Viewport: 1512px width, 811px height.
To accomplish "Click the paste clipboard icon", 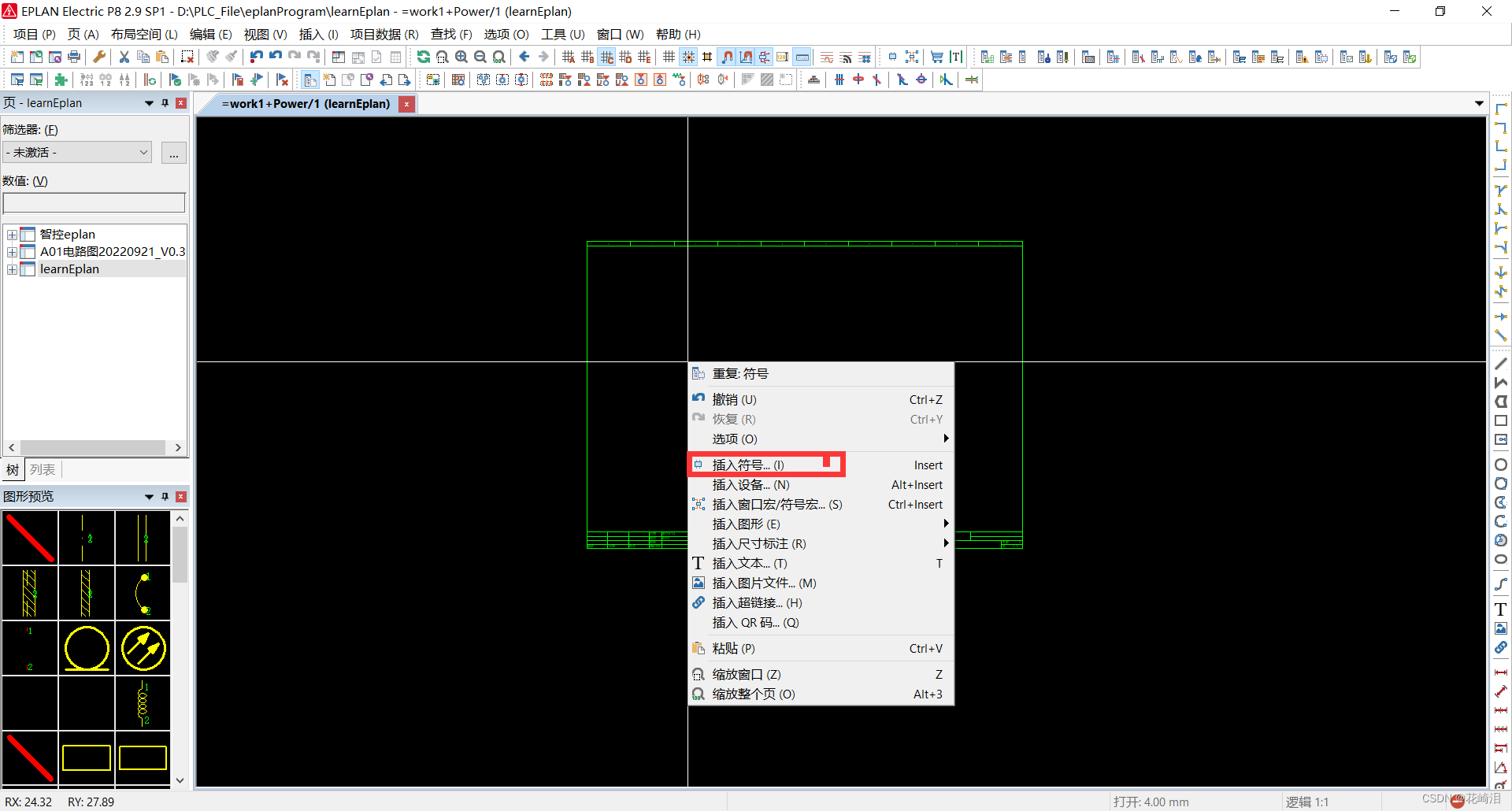I will click(x=162, y=57).
